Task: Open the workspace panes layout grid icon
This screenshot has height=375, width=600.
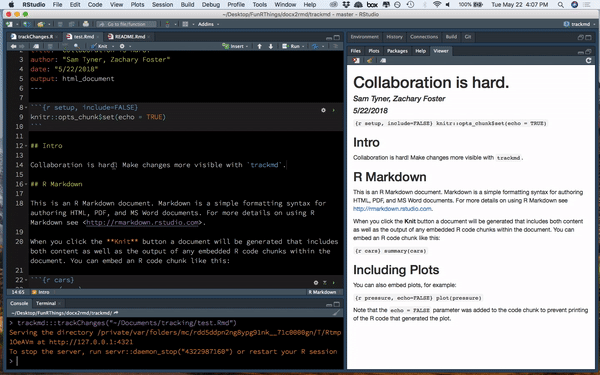Action: pos(185,24)
